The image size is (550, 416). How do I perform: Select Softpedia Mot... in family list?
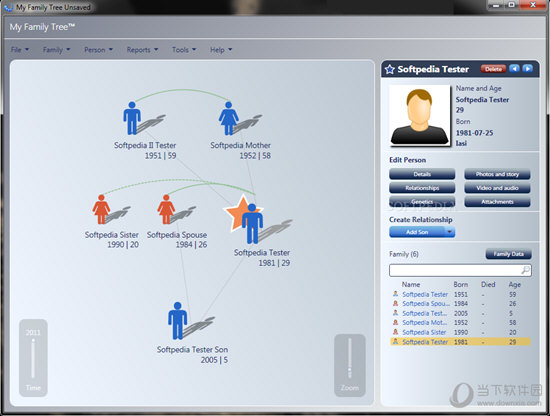pyautogui.click(x=460, y=323)
